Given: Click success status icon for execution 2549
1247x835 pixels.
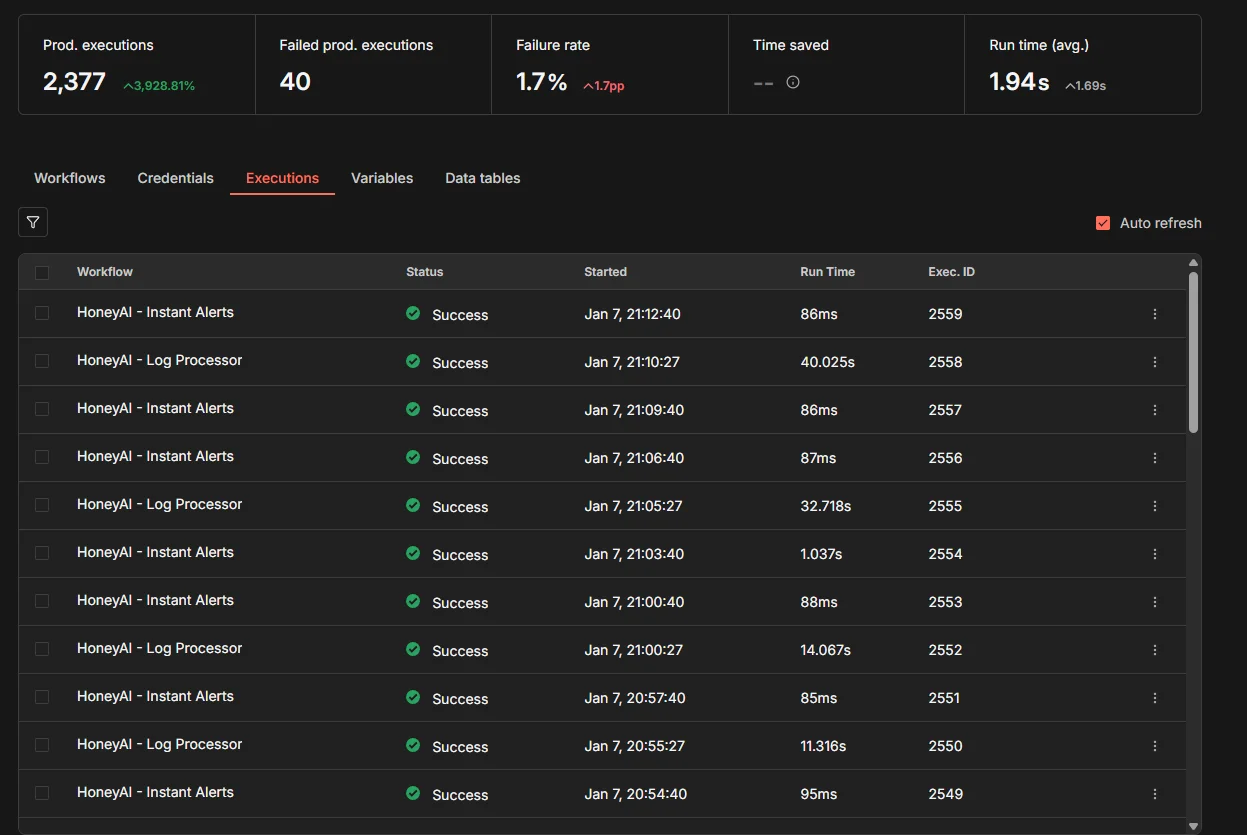Looking at the screenshot, I should click(413, 793).
